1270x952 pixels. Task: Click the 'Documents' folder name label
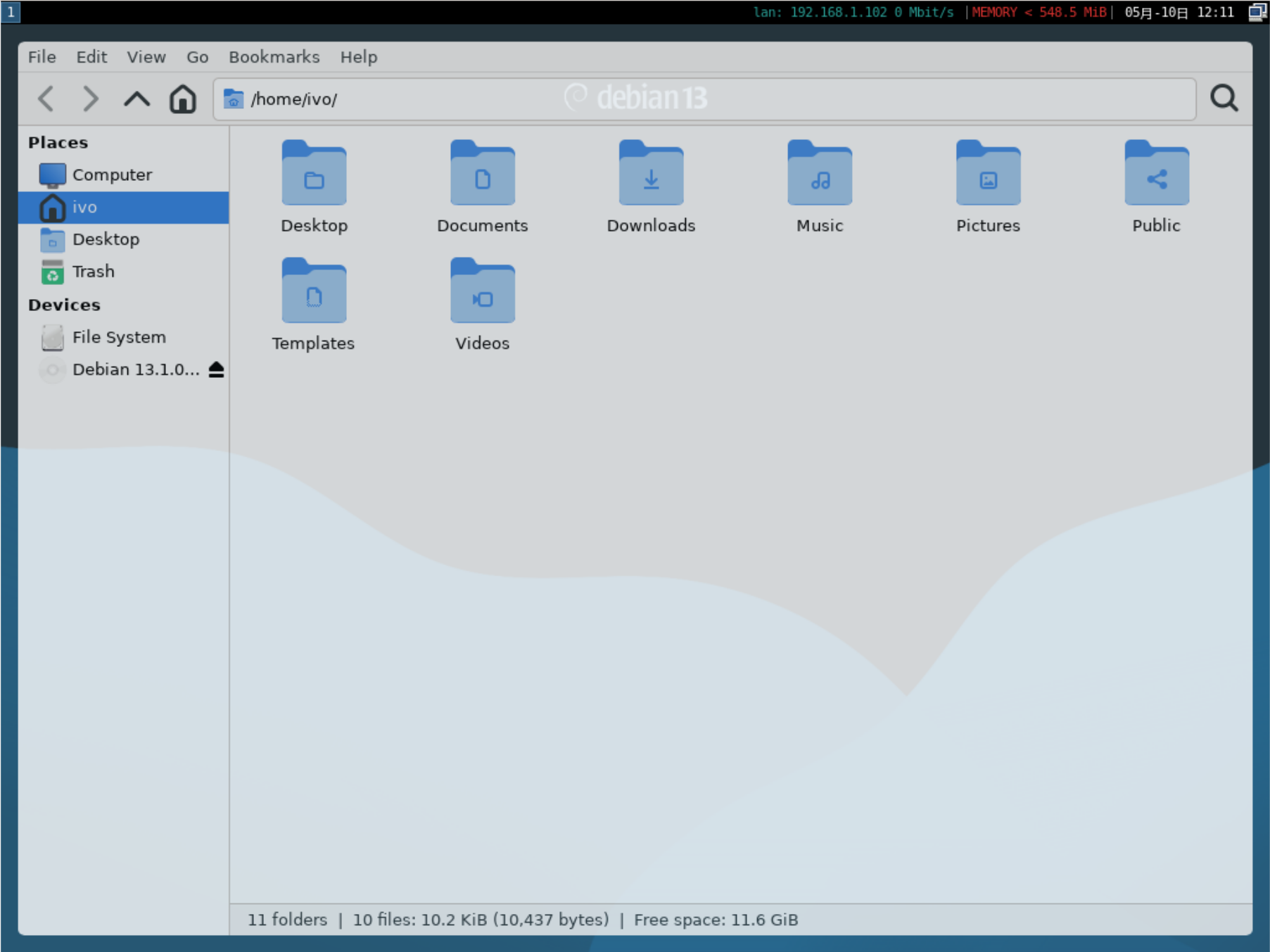(x=483, y=225)
